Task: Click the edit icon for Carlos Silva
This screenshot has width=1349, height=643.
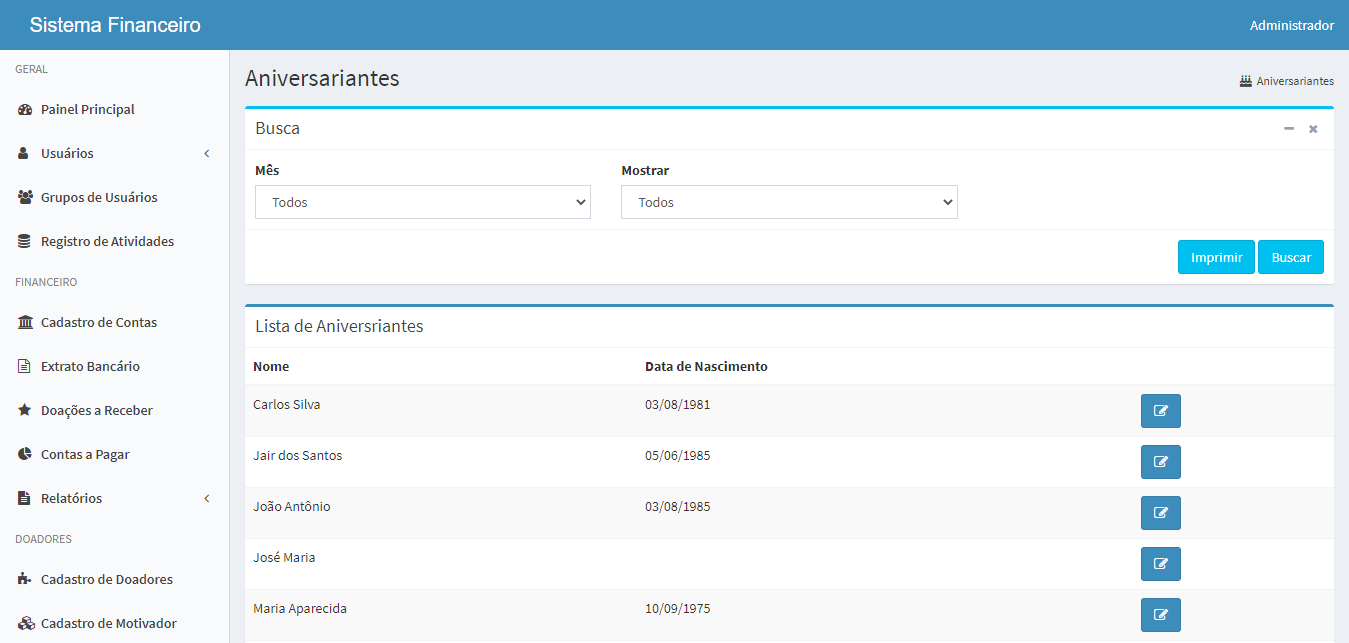Action: [1160, 411]
